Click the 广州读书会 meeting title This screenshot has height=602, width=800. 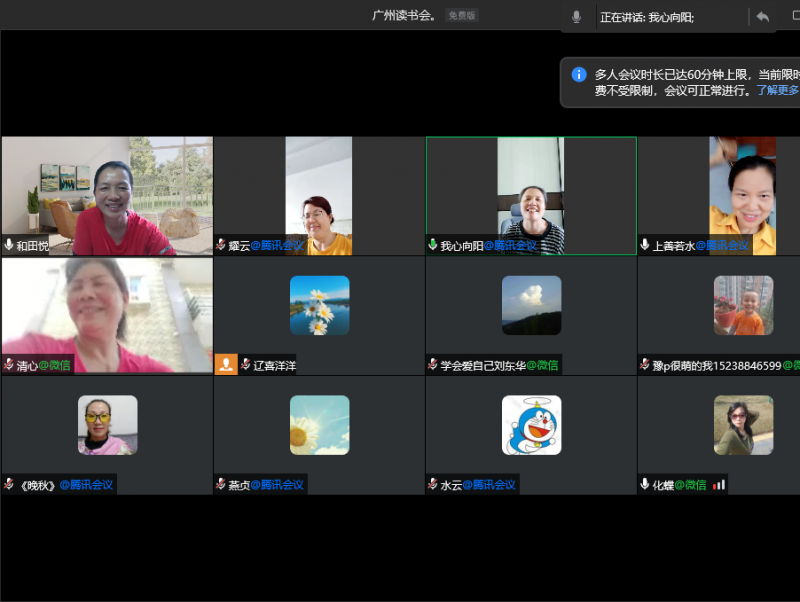[403, 16]
